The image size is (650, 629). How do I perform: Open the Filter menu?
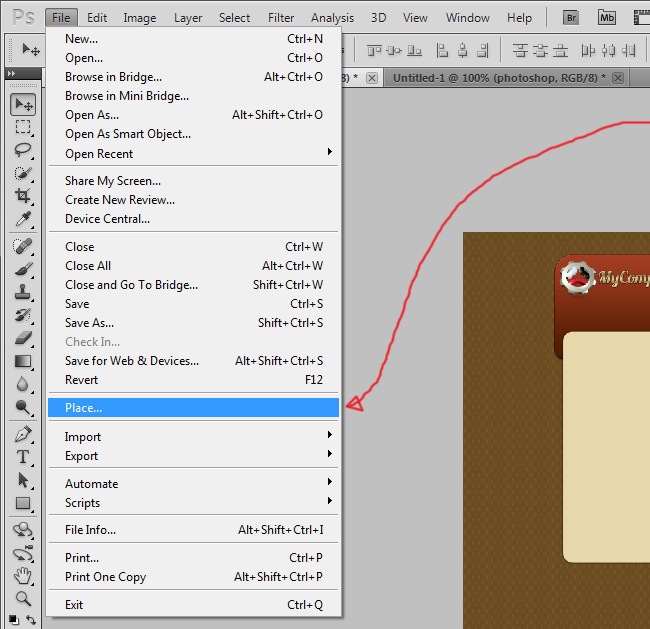point(281,17)
